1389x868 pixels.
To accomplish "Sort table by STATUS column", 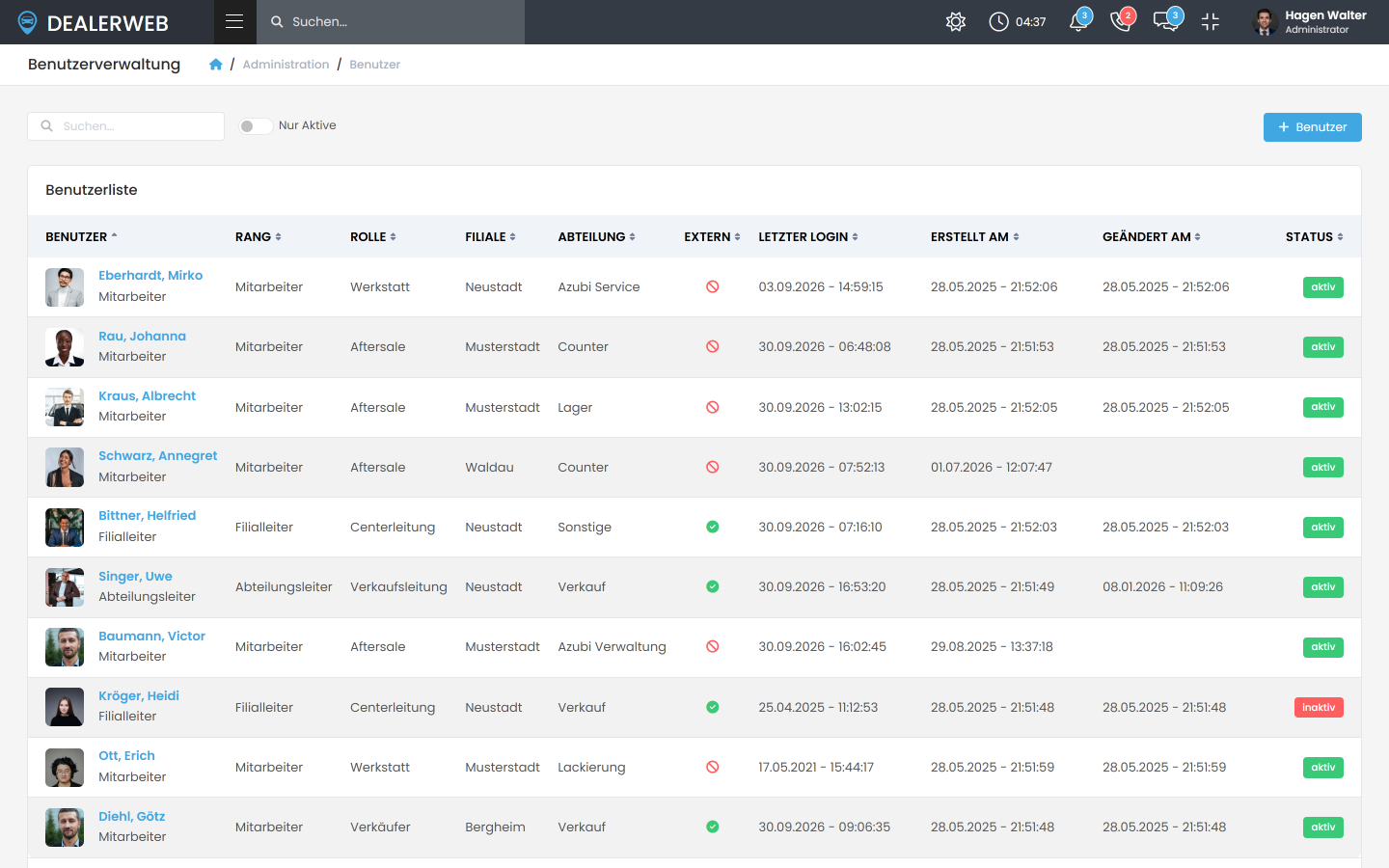I will (x=1314, y=236).
